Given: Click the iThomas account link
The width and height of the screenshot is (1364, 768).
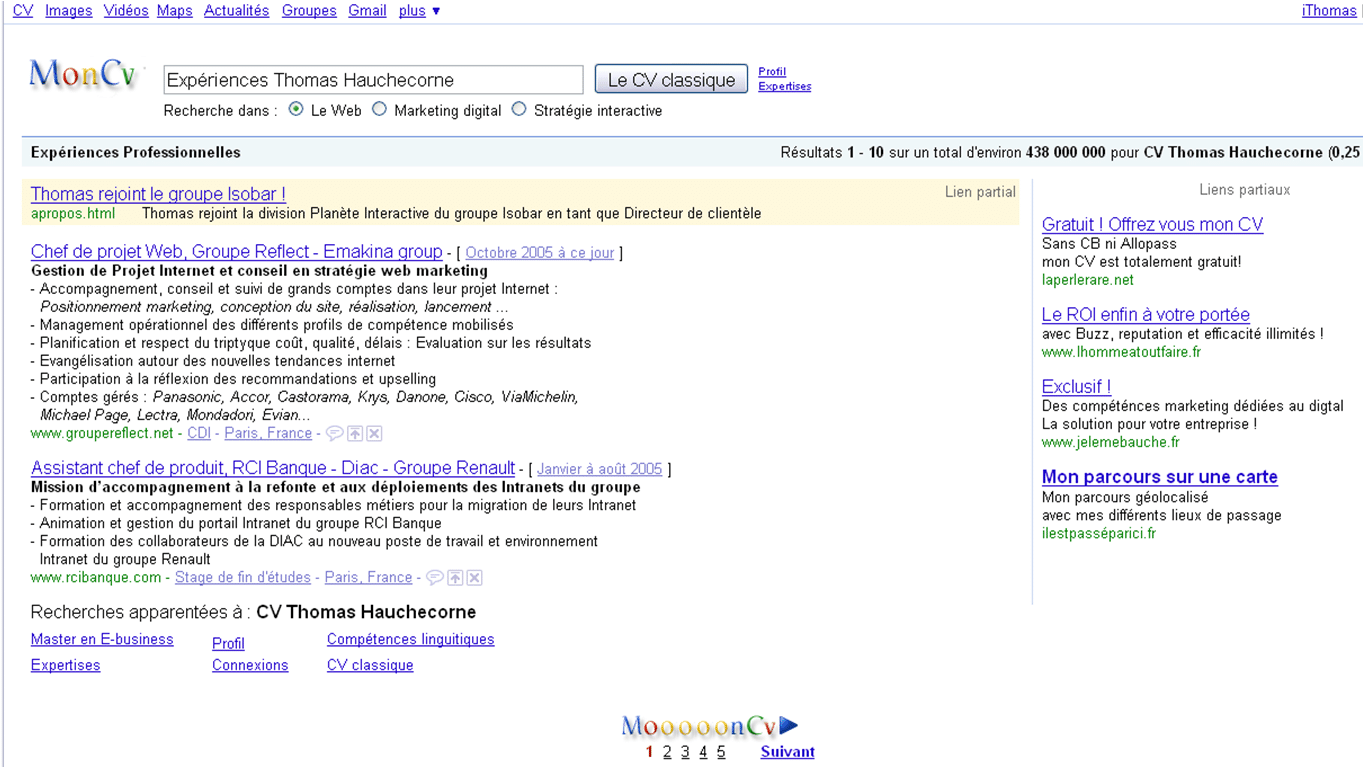Looking at the screenshot, I should 1329,10.
